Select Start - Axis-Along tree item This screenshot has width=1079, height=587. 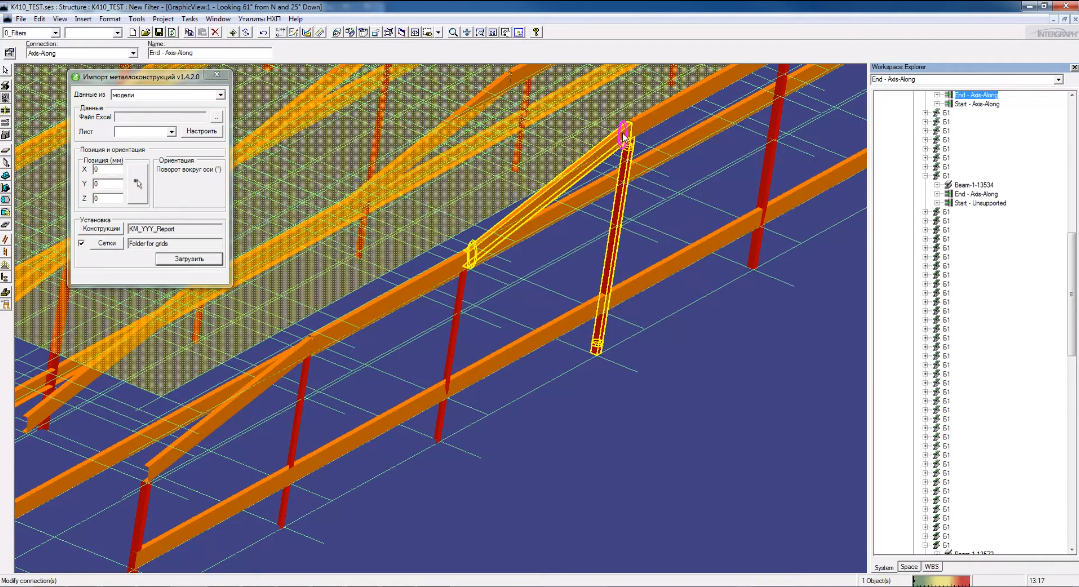click(976, 104)
